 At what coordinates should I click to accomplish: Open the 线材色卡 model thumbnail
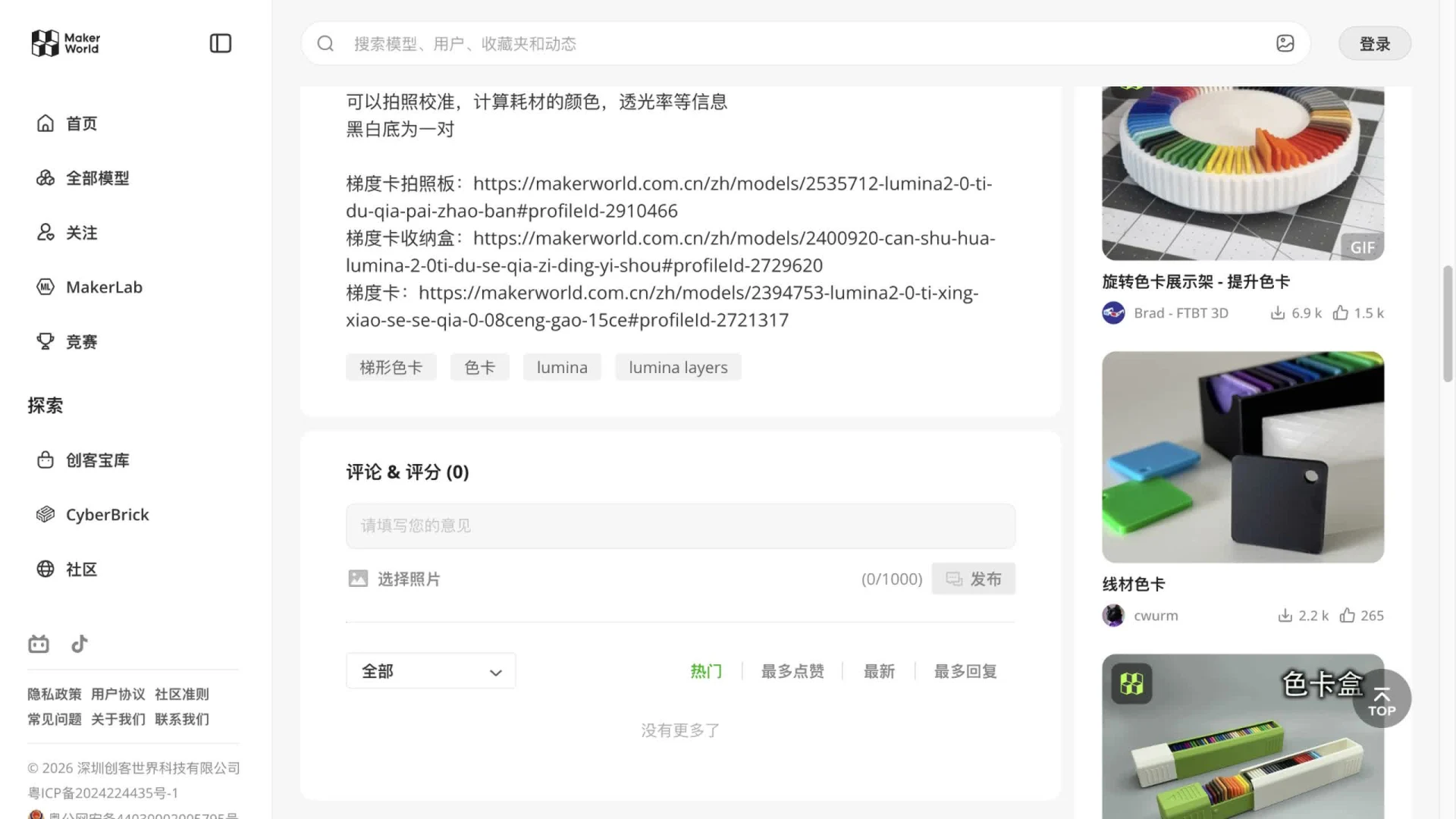point(1243,457)
